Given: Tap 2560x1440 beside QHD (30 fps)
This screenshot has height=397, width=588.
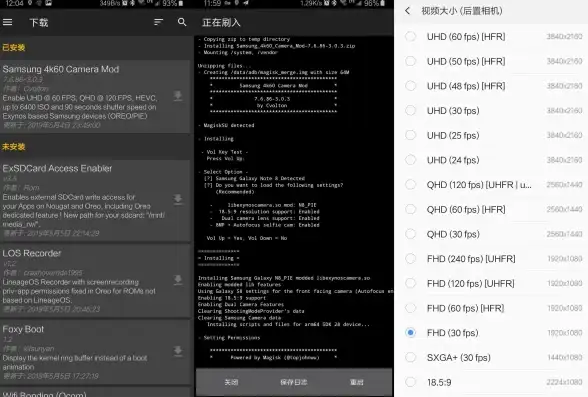Looking at the screenshot, I should pos(564,234).
